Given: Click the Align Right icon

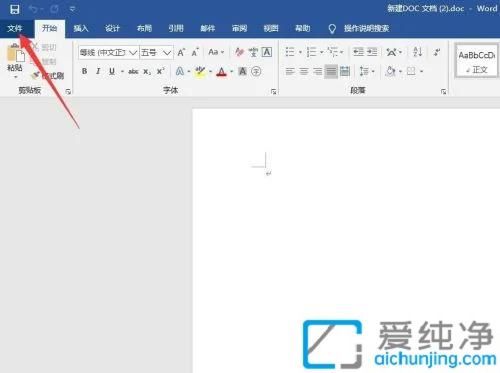Looking at the screenshot, I should (317, 71).
